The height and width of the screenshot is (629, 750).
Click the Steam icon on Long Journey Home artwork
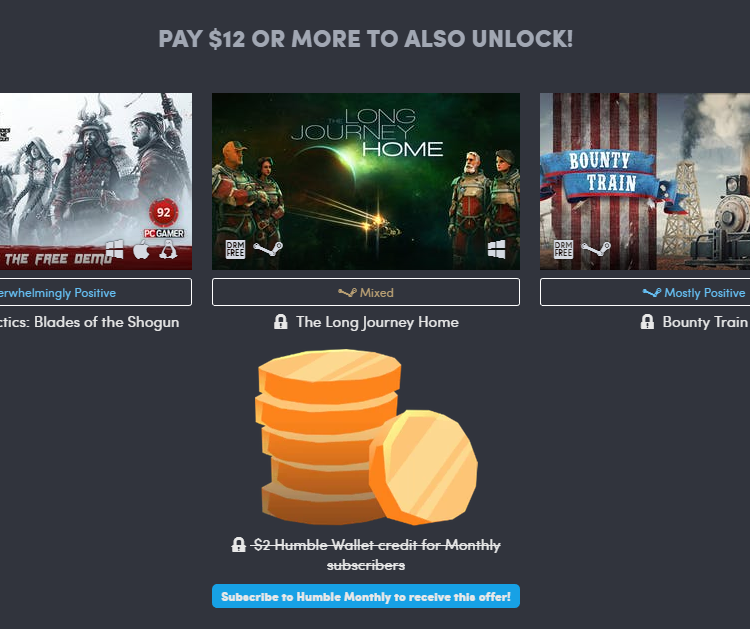(x=268, y=249)
